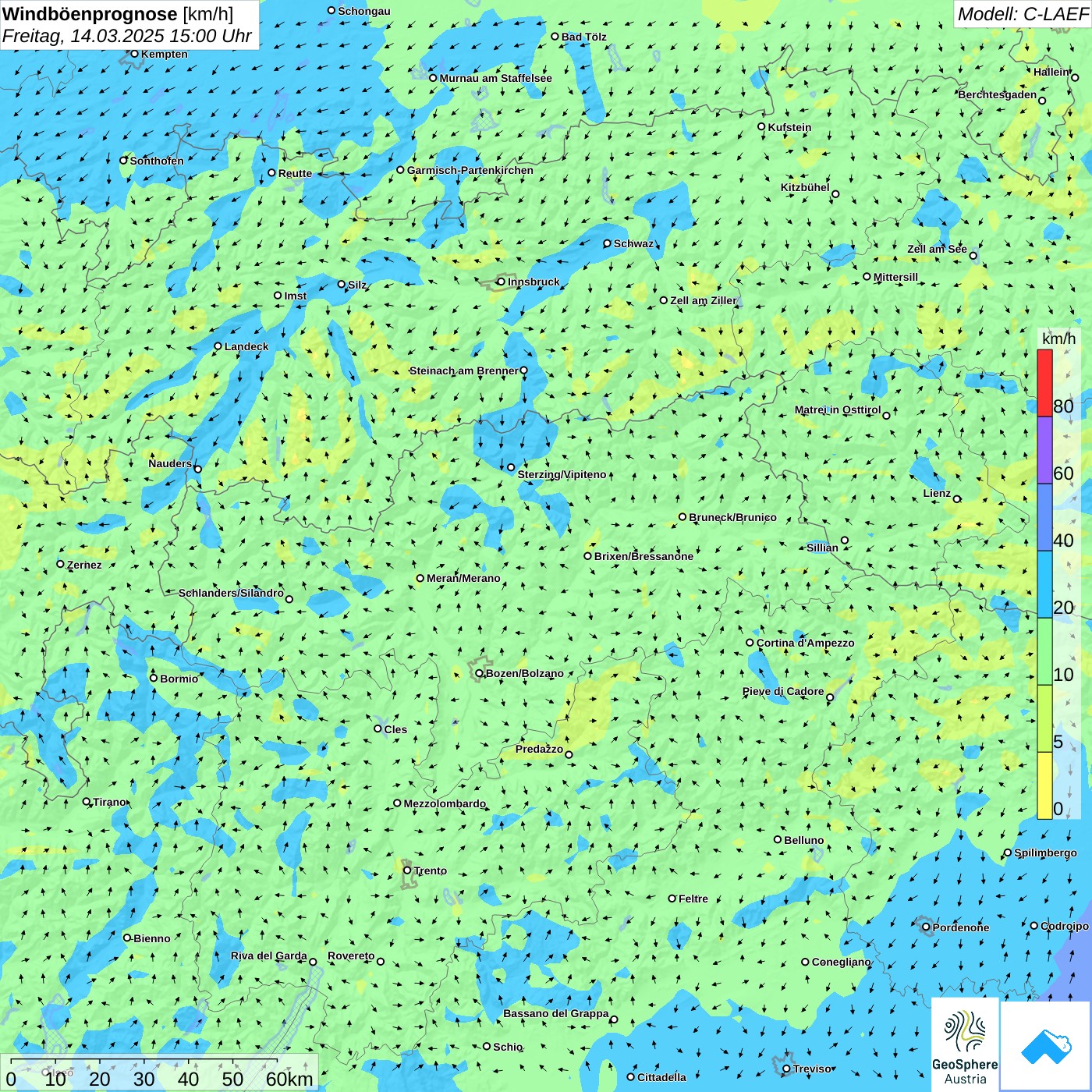Click the Innsbruck city marker

click(502, 282)
